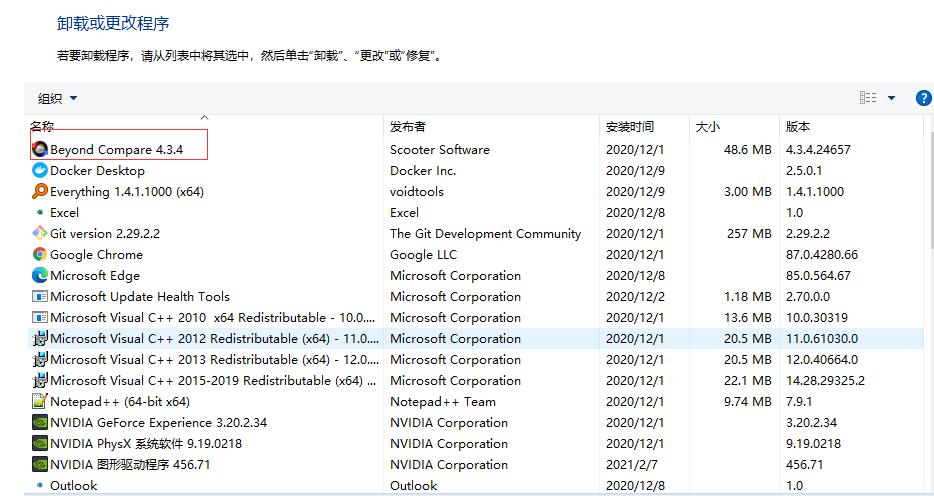
Task: Click version 14.28.29325.2
Action: pyautogui.click(x=825, y=380)
